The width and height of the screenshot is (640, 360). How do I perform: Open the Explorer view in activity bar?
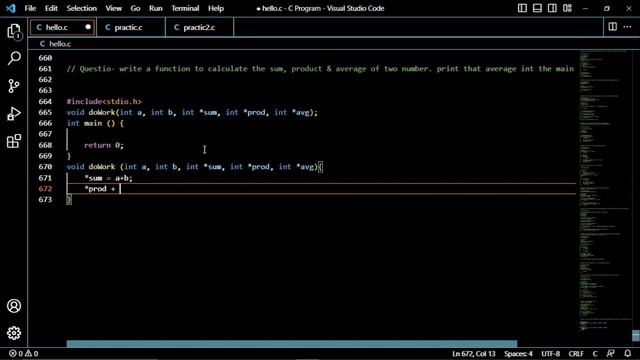coord(14,31)
